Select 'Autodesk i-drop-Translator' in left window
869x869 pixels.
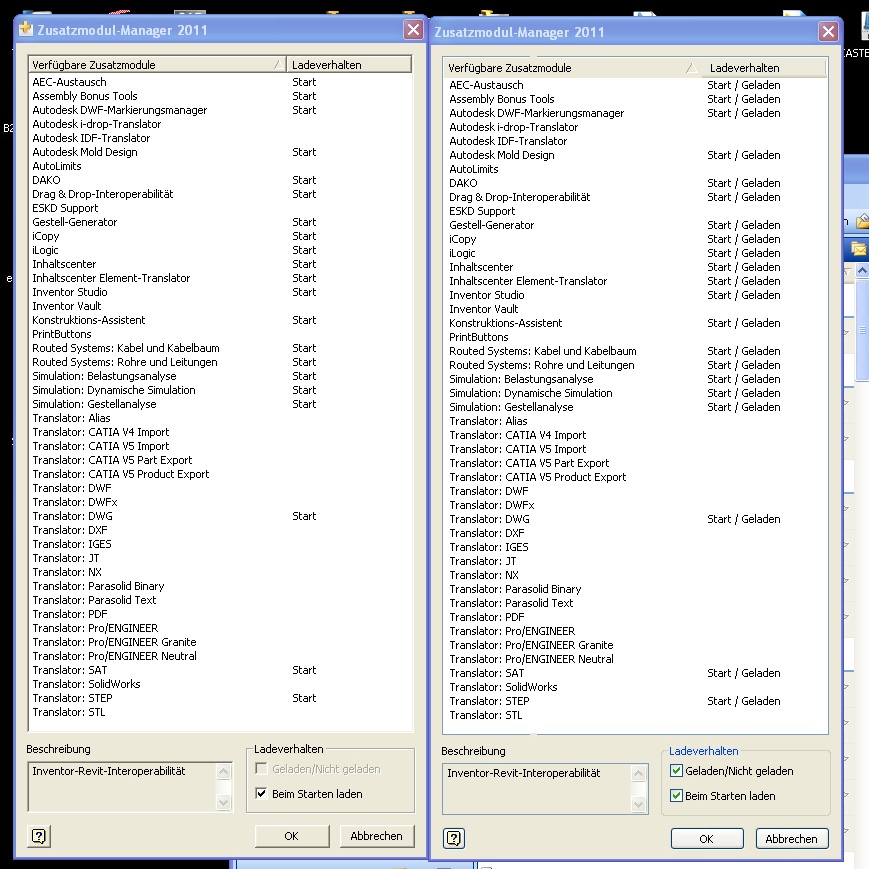(x=96, y=124)
